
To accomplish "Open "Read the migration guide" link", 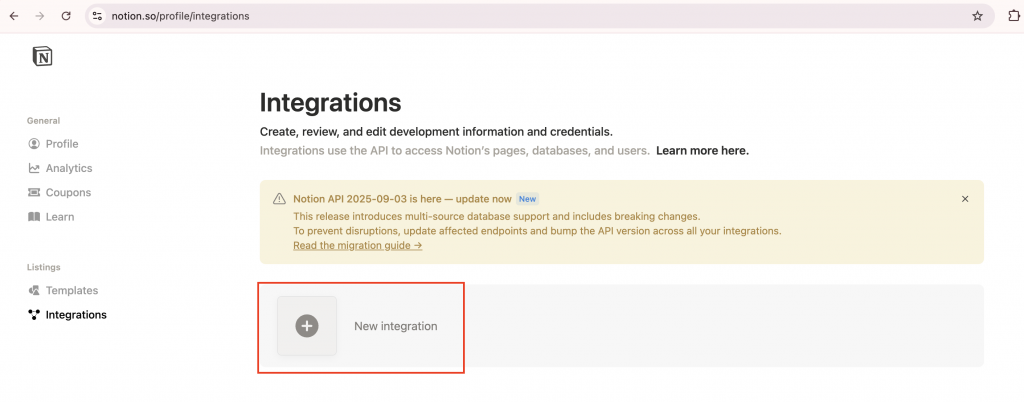I will click(357, 245).
